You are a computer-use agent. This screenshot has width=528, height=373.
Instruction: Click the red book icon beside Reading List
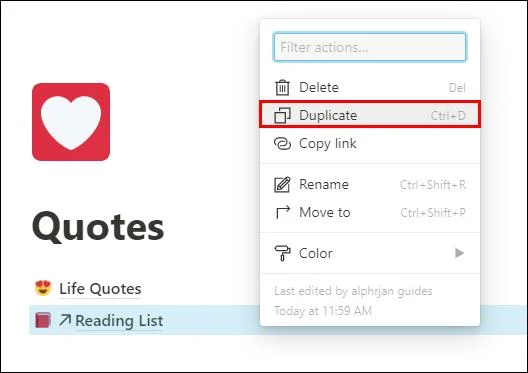[x=43, y=320]
